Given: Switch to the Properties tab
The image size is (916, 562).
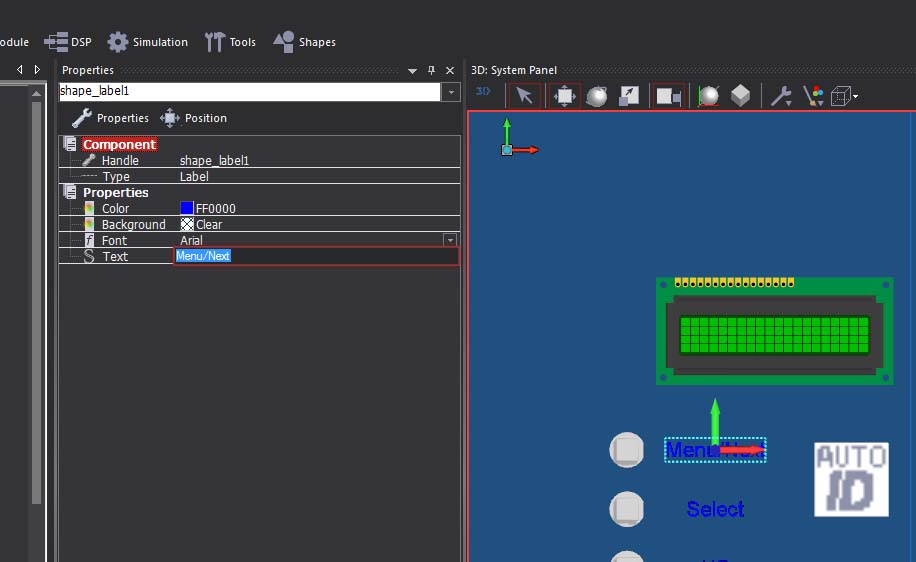Looking at the screenshot, I should coord(110,118).
